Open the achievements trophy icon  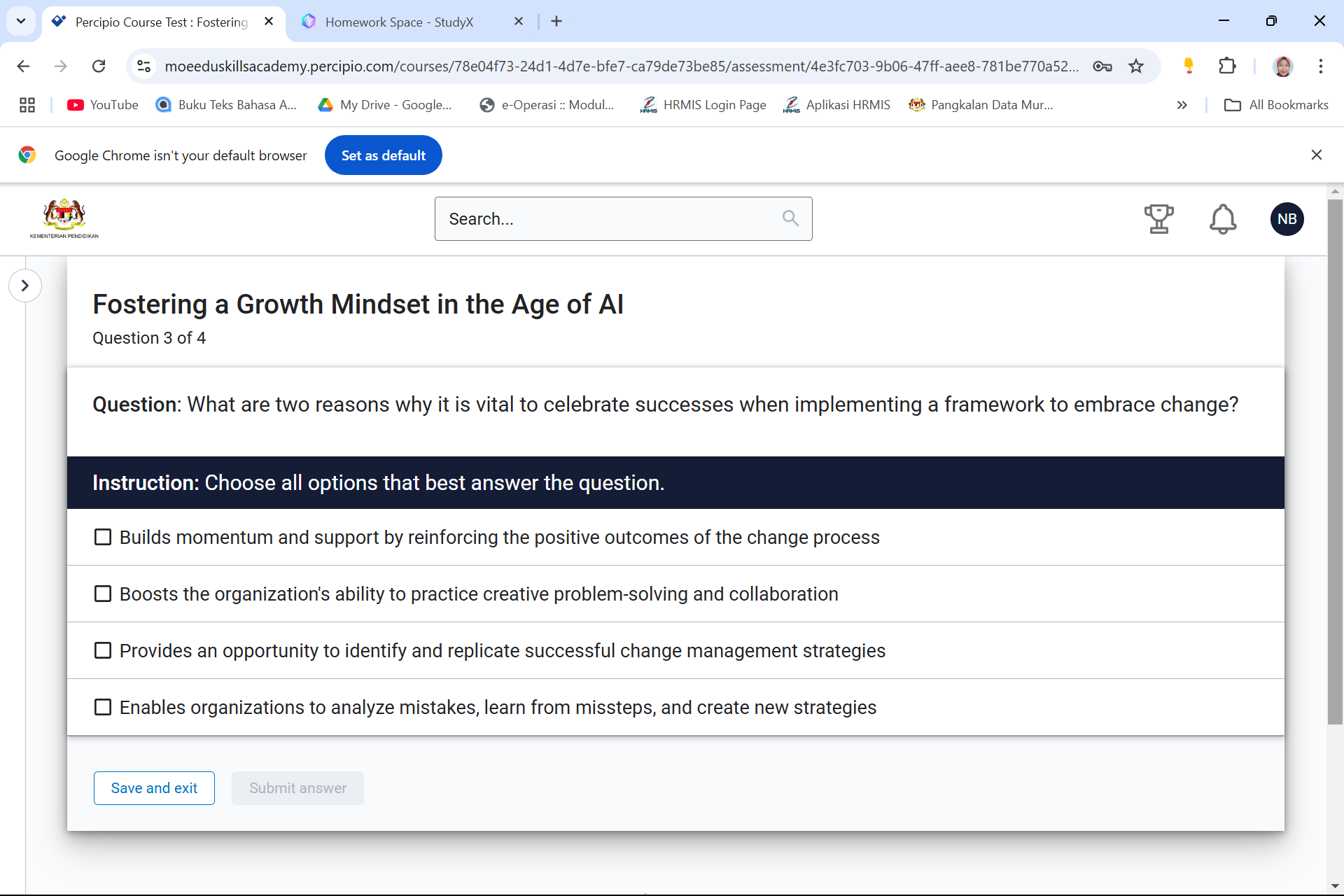click(1158, 219)
